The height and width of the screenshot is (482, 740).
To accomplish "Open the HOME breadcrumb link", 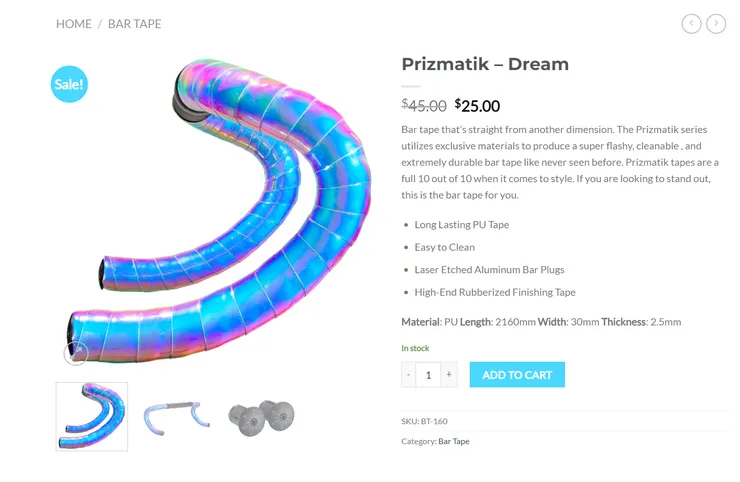I will [74, 24].
